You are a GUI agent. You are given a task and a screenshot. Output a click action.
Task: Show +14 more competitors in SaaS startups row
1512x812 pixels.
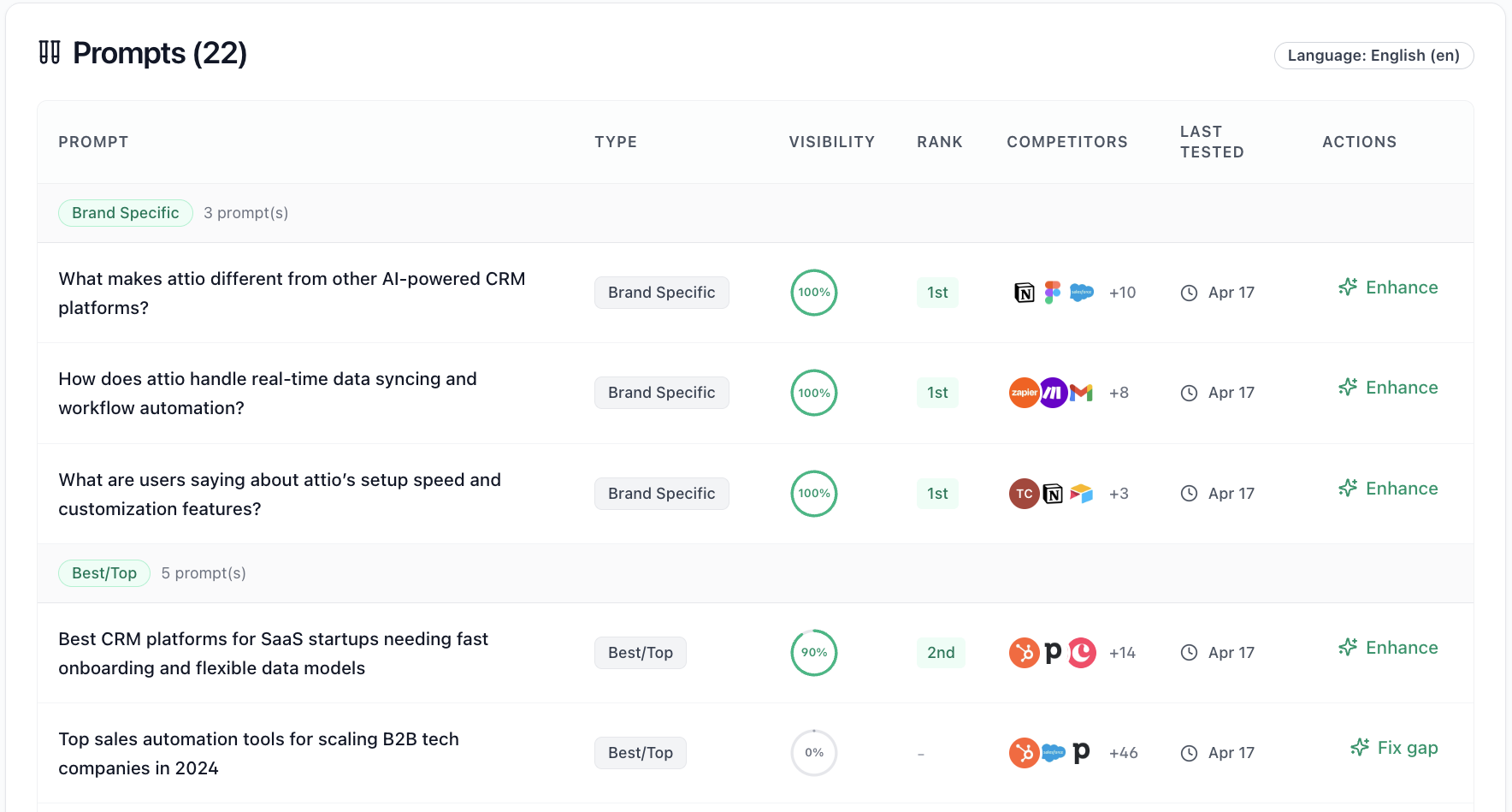pos(1122,653)
